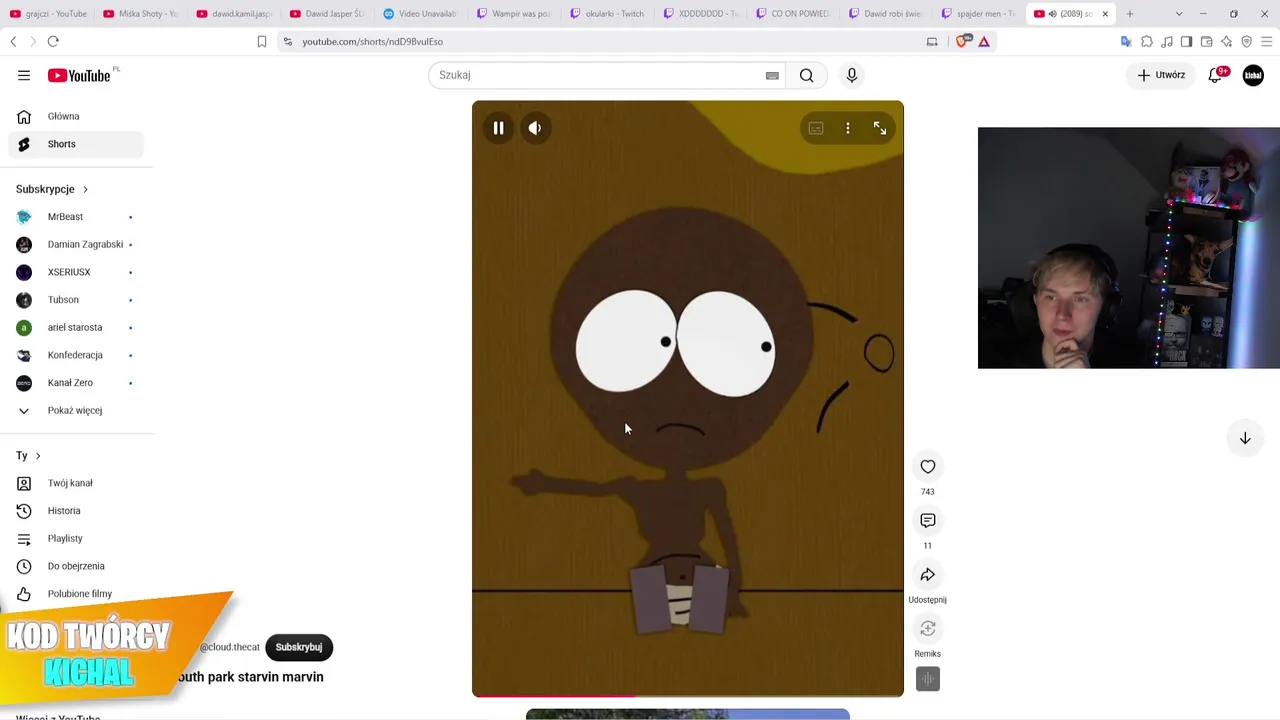Subscribe with the Subskrybuj button
1280x720 pixels.
coord(299,647)
